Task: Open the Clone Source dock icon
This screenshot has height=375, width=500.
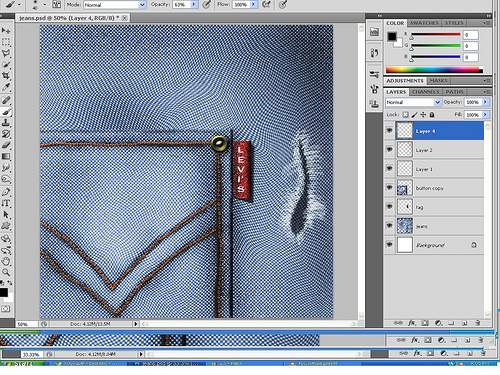Action: click(374, 104)
